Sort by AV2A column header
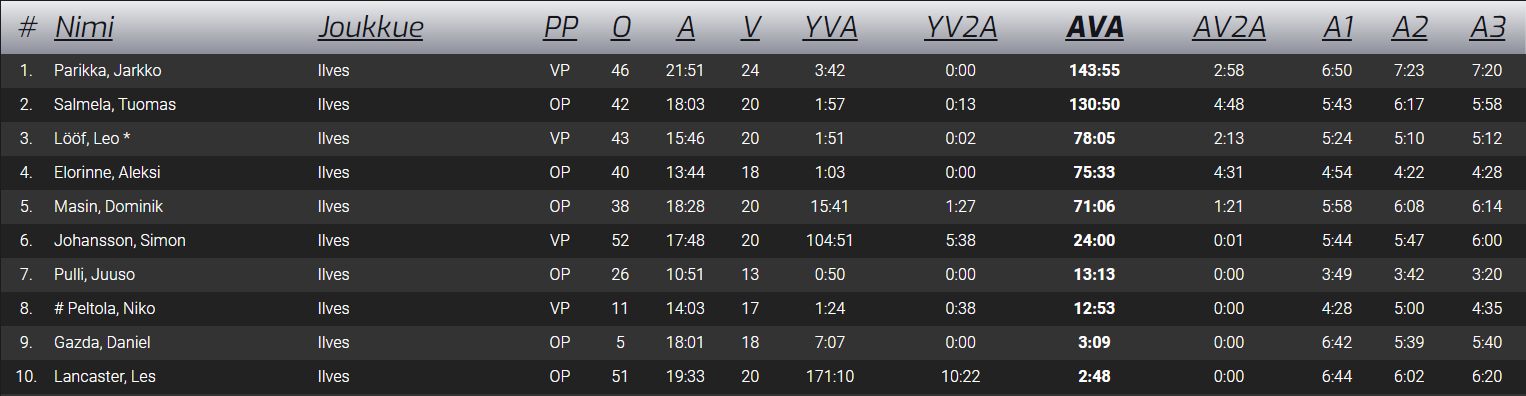Image resolution: width=1526 pixels, height=396 pixels. click(1228, 28)
